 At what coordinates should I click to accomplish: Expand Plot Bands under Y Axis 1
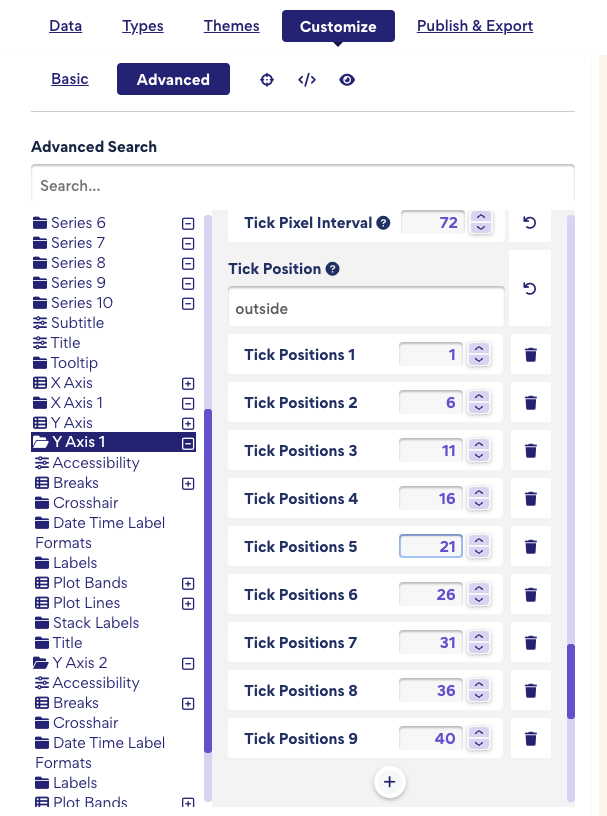tap(188, 583)
